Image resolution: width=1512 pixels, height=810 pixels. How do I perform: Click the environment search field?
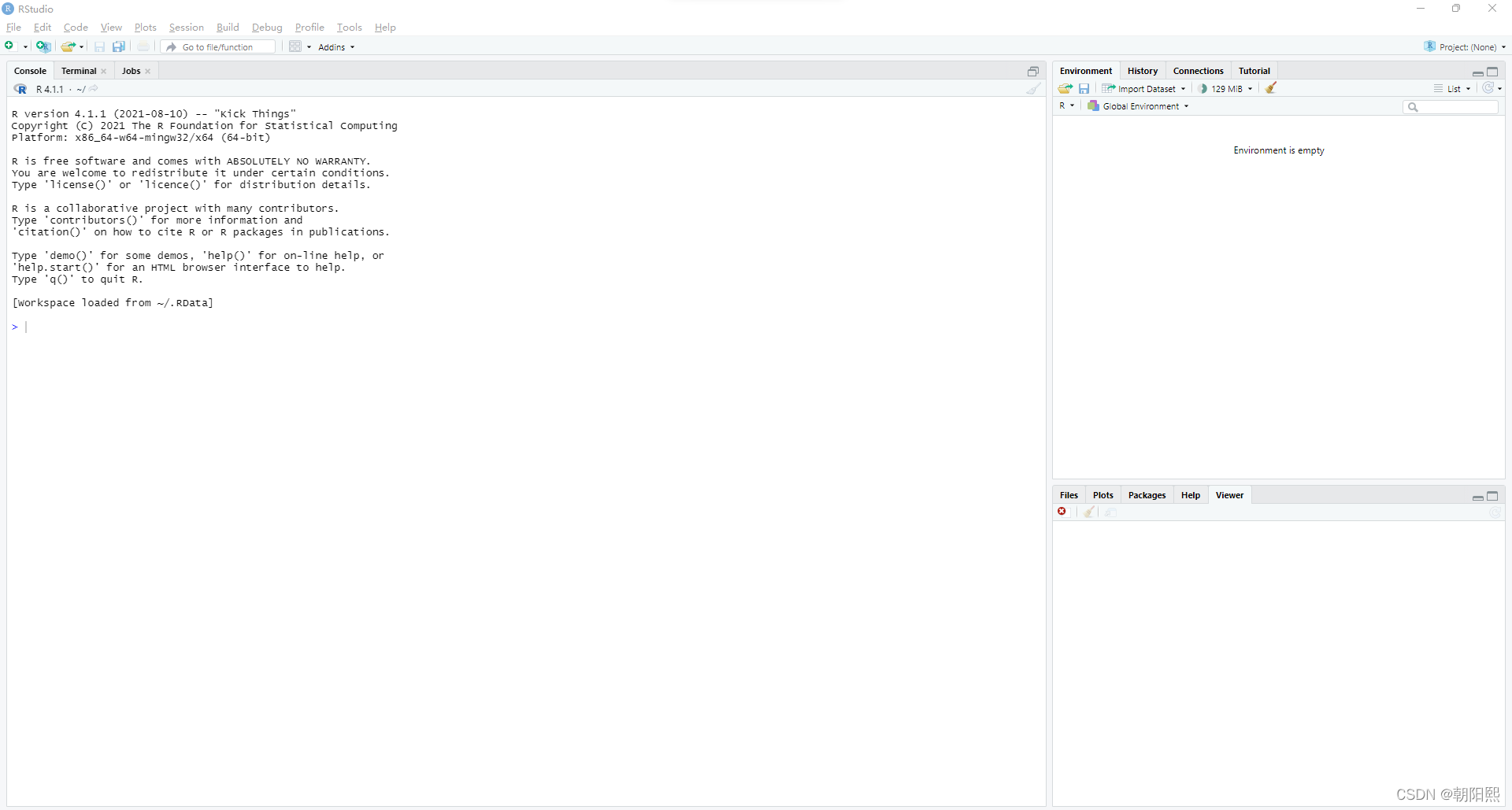point(1451,106)
